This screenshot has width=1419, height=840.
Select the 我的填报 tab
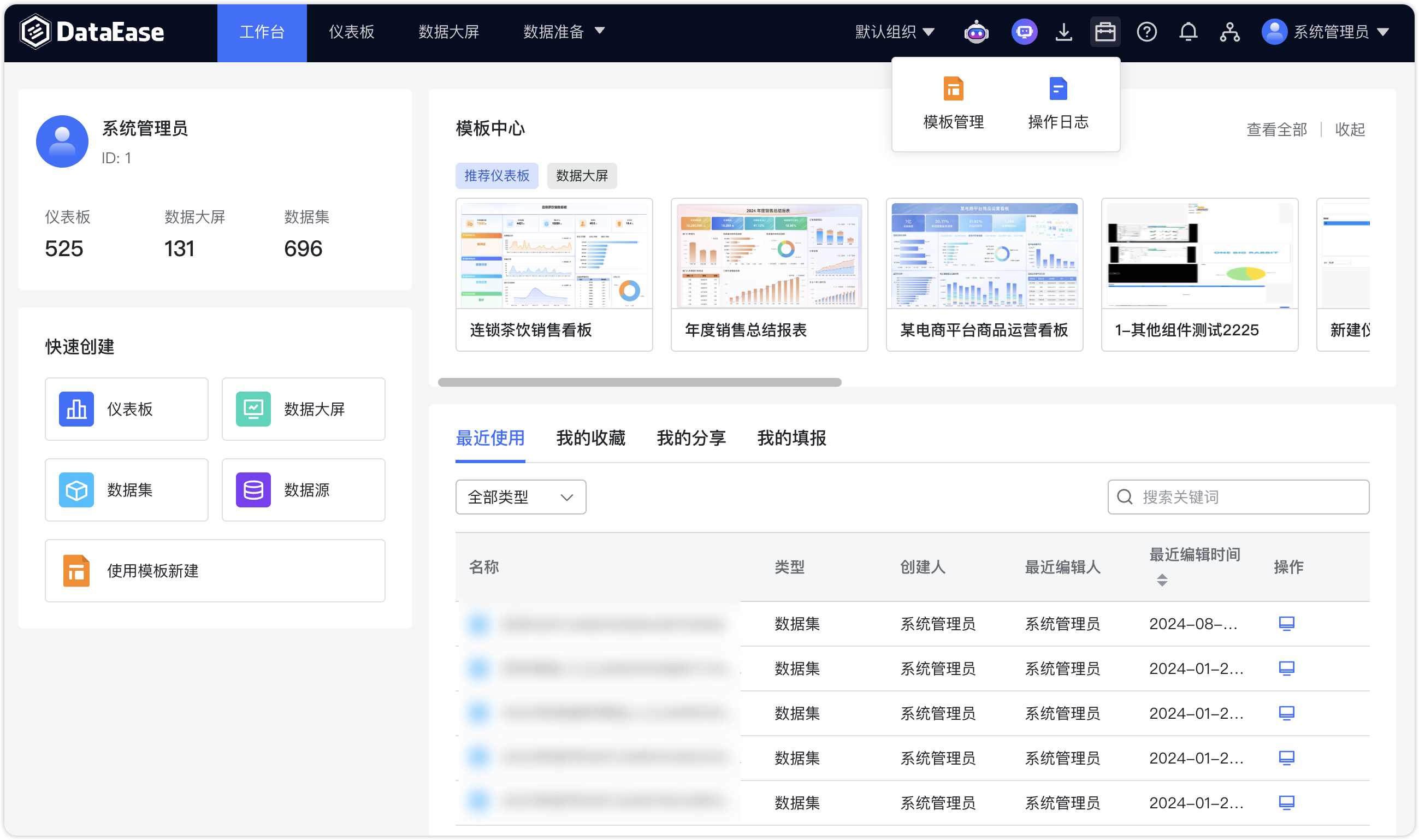coord(791,437)
